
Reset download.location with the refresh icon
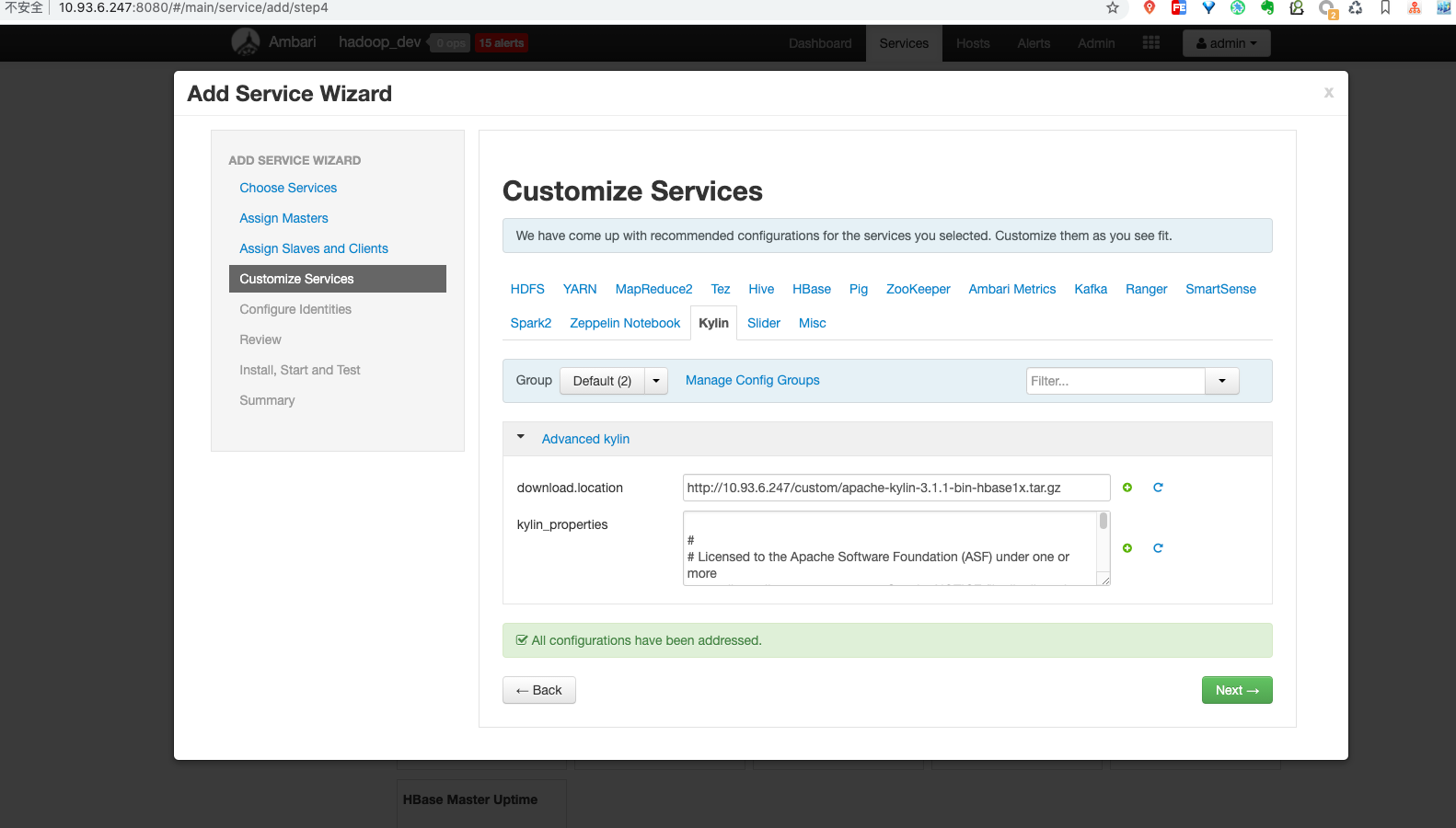coord(1158,488)
